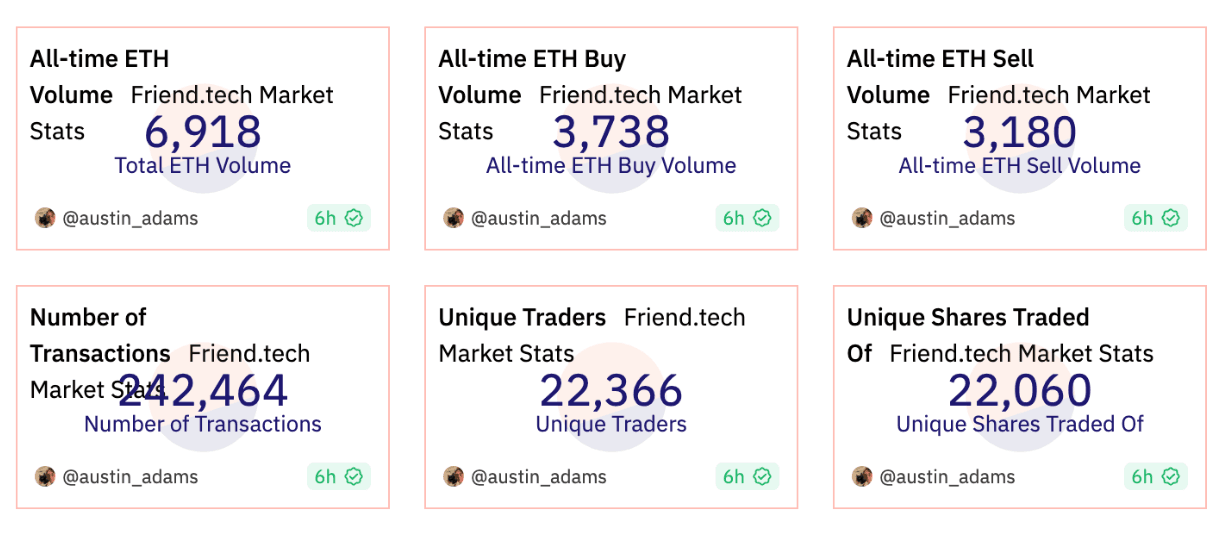Click avatar icon in Unique Traders card
This screenshot has width=1222, height=534.
(453, 476)
